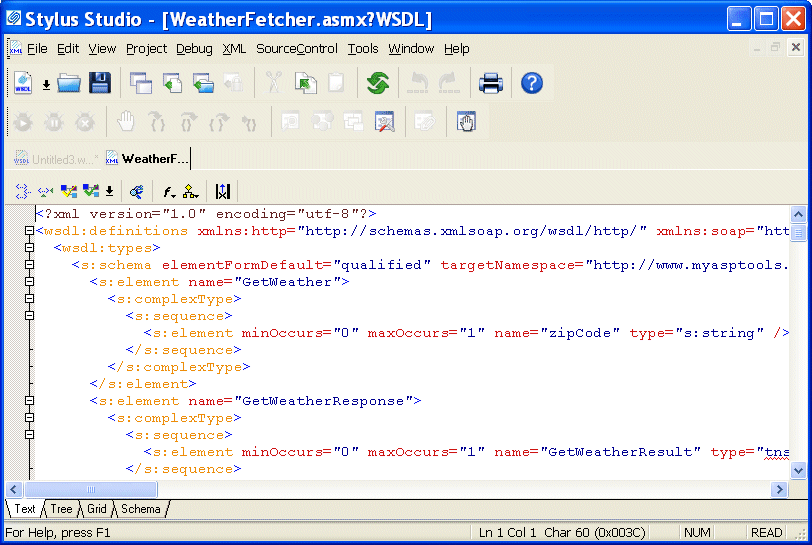This screenshot has width=812, height=545.
Task: Open the new document dropdown arrow
Action: coord(46,85)
